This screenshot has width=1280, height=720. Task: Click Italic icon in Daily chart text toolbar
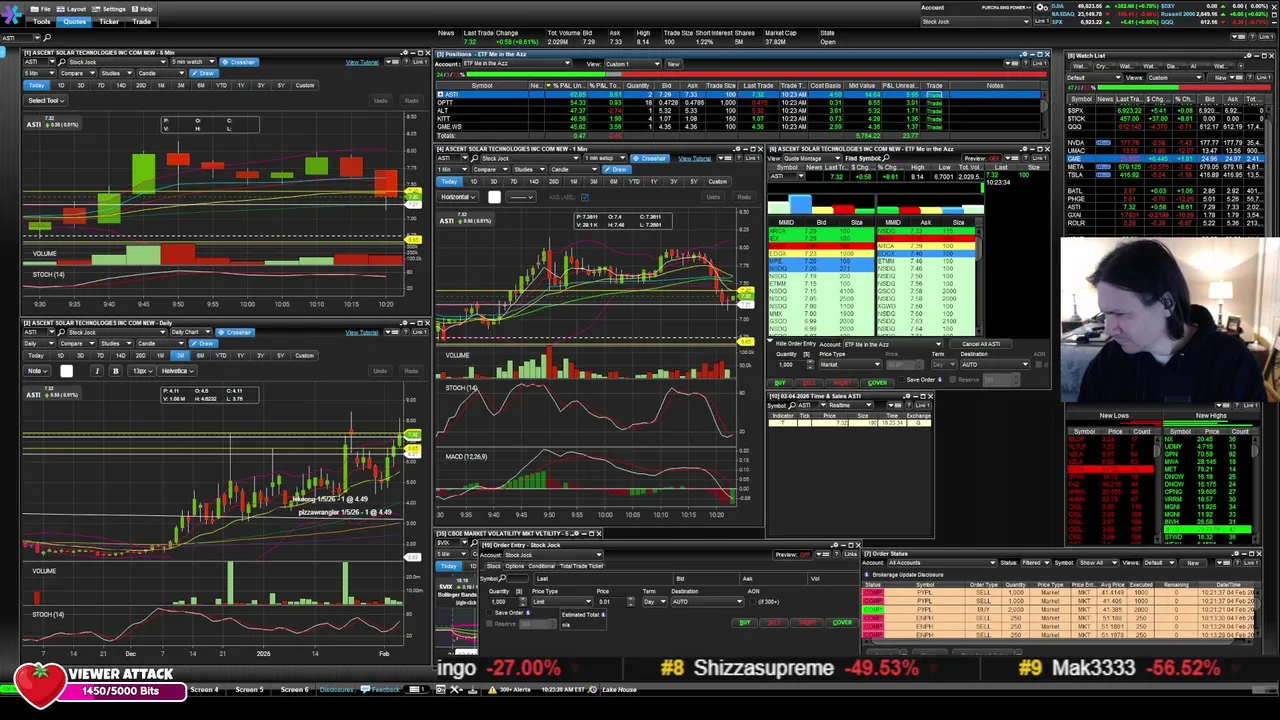pyautogui.click(x=97, y=371)
